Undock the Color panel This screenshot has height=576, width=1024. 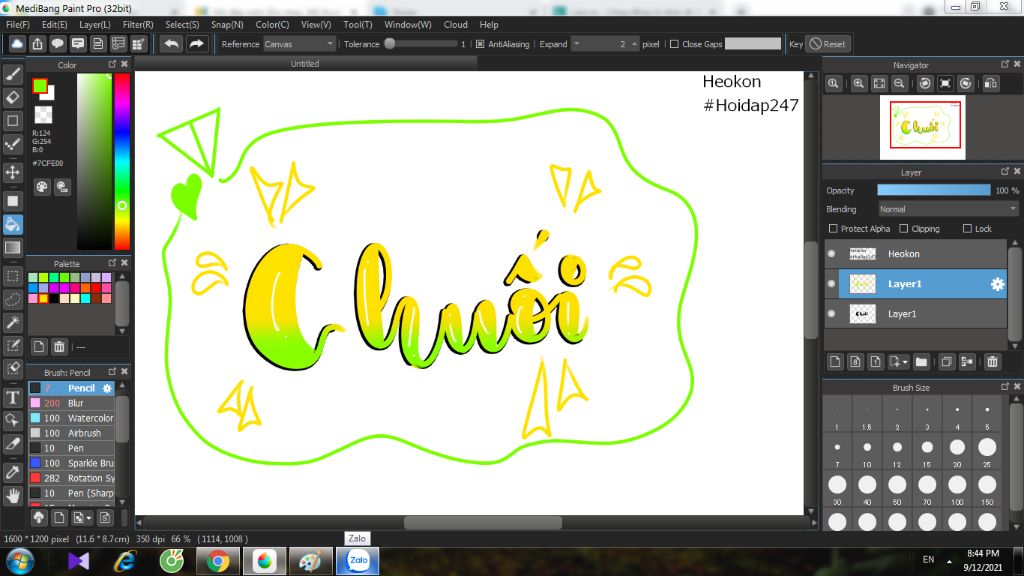tap(112, 64)
